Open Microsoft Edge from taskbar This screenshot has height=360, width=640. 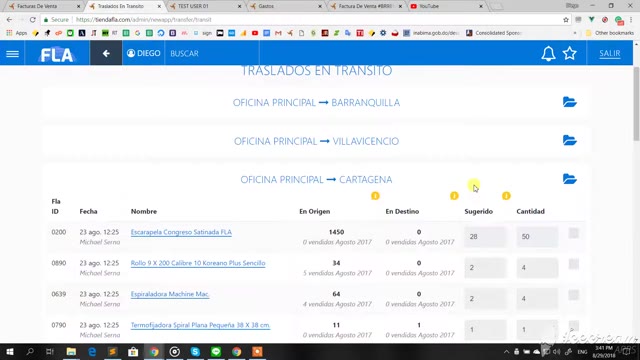tap(92, 351)
